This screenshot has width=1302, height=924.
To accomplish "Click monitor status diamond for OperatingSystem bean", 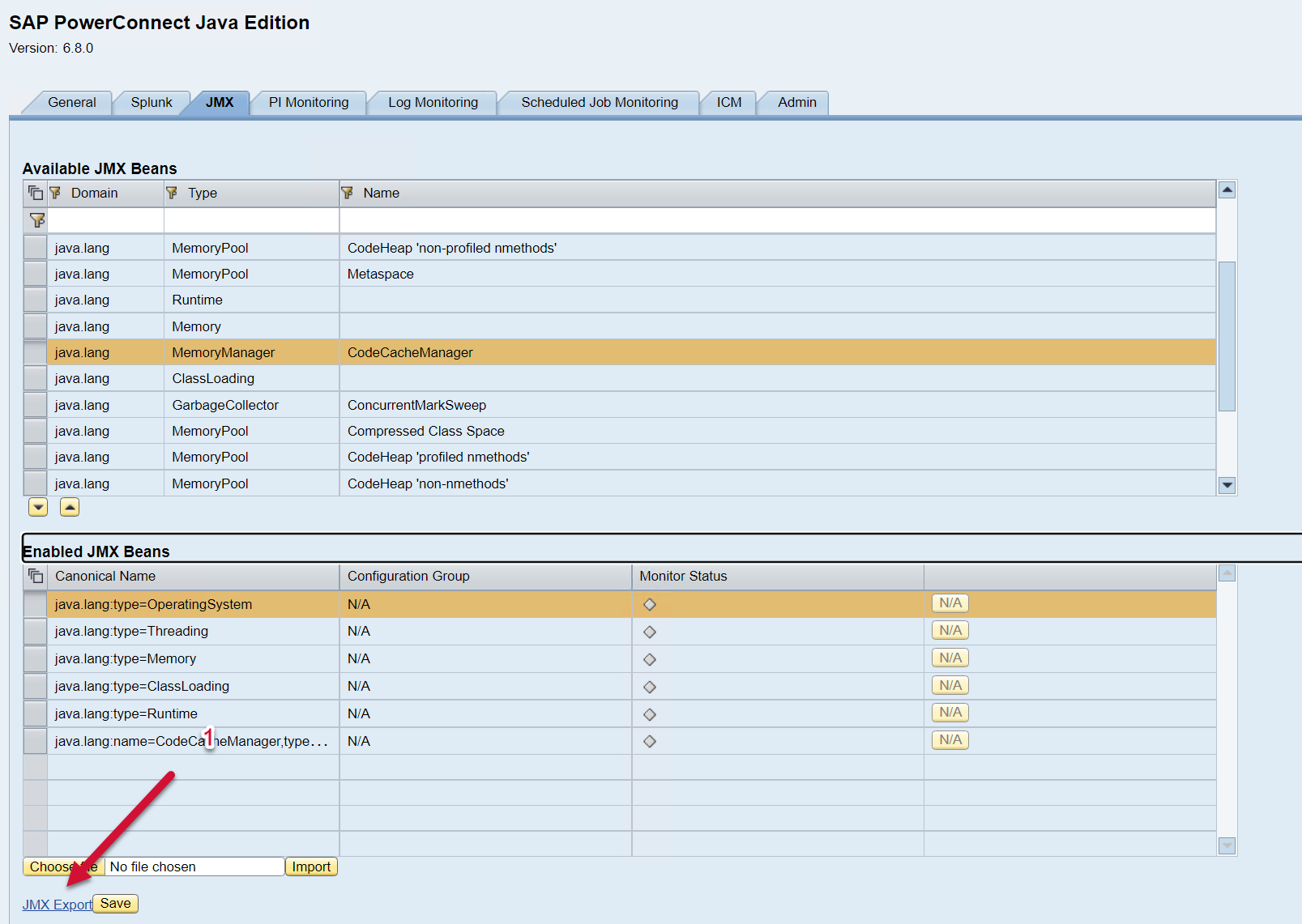I will point(649,604).
